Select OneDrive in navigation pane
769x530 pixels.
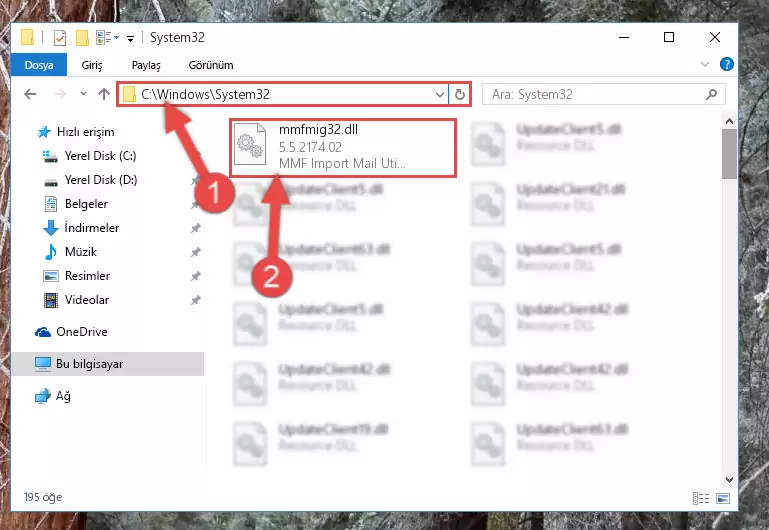(x=71, y=332)
